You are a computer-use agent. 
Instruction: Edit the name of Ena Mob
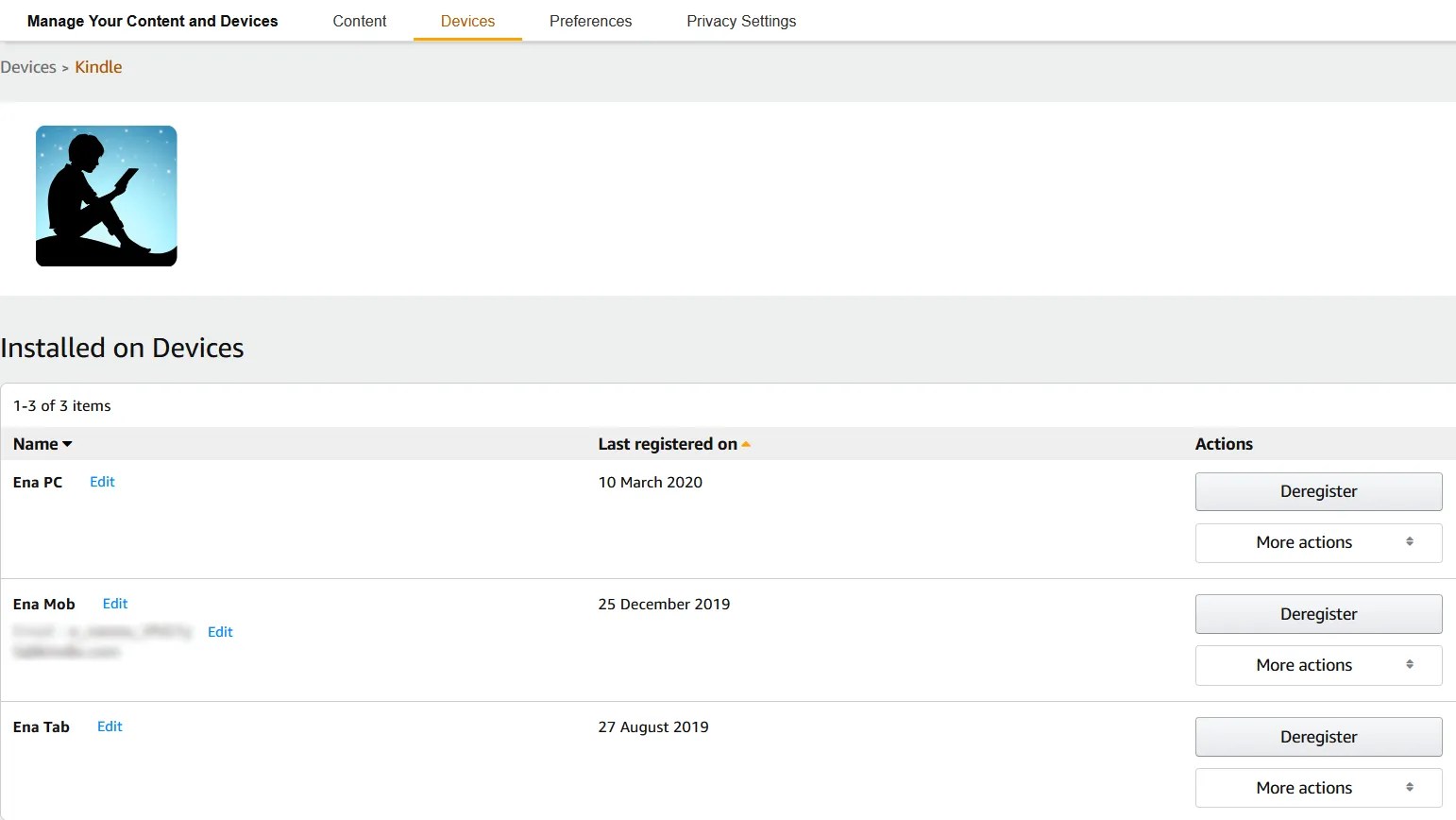tap(114, 603)
